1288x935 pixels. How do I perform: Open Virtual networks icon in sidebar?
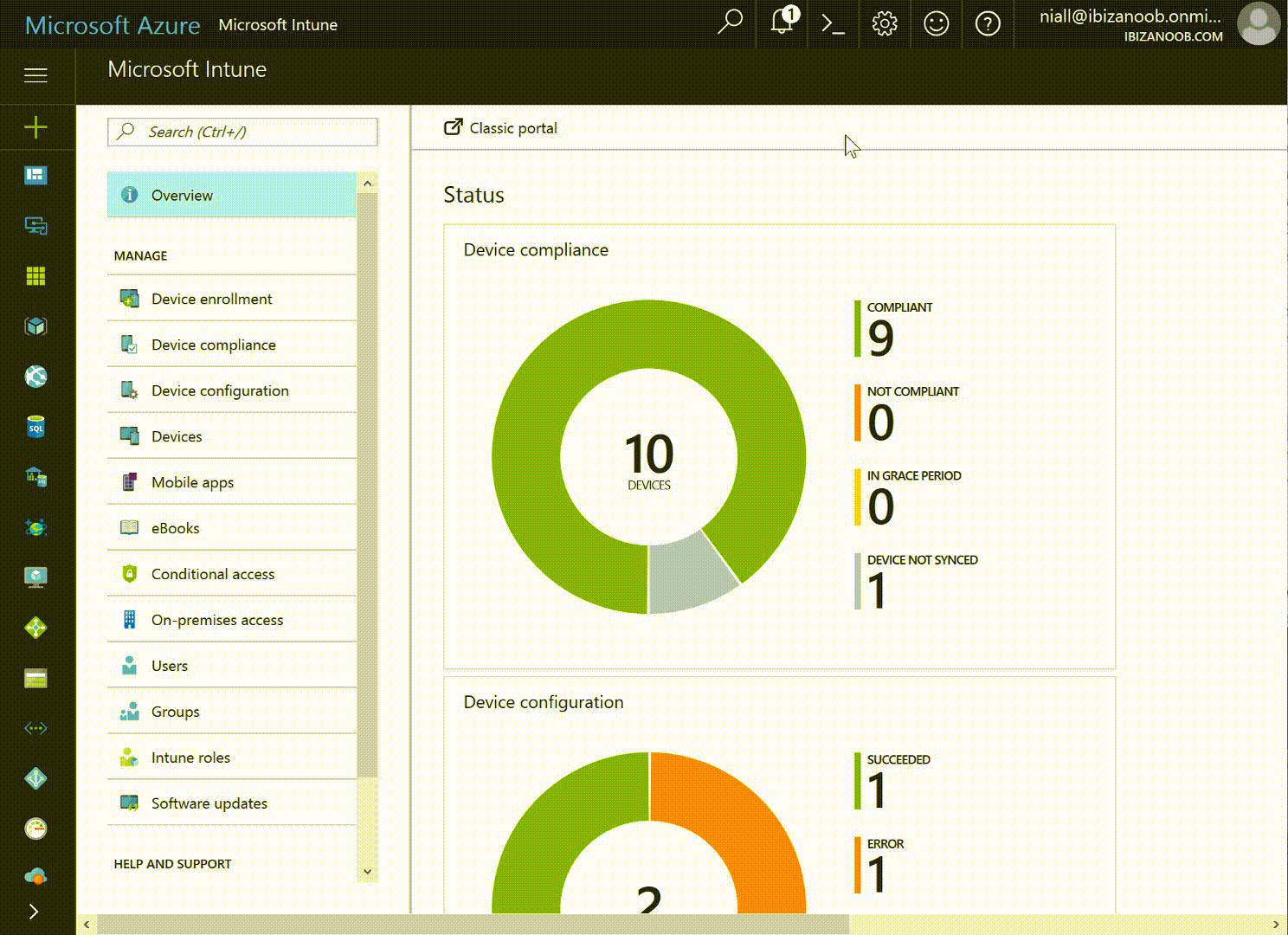[35, 728]
